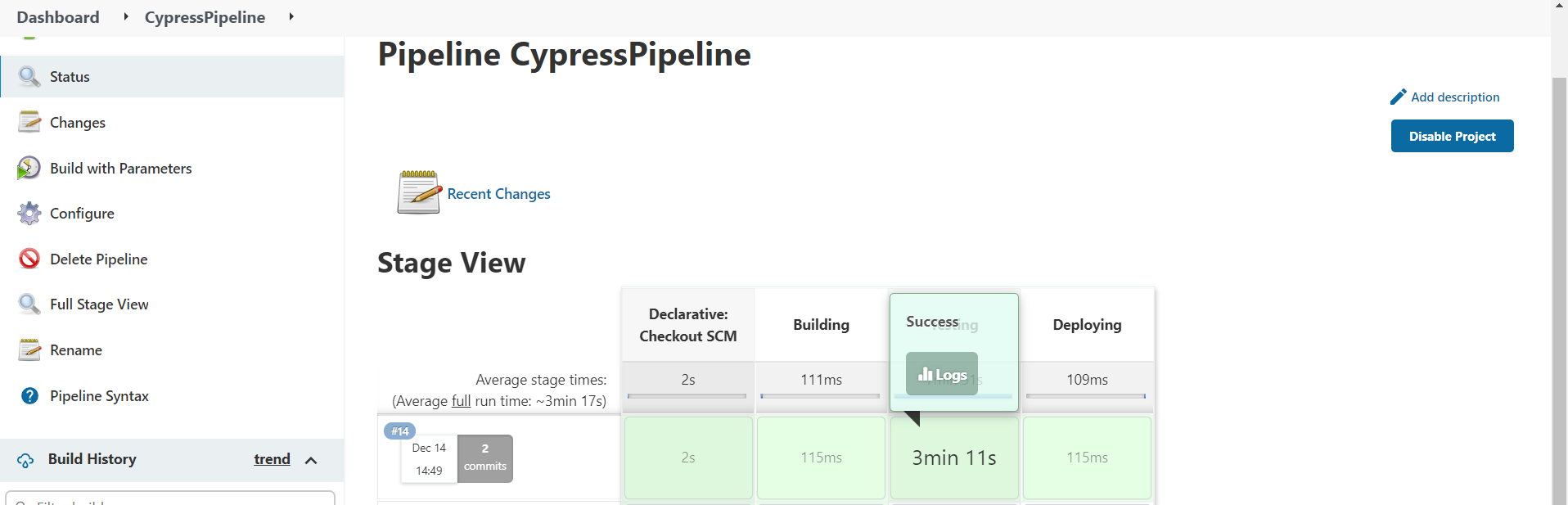The width and height of the screenshot is (1568, 505).
Task: Click the Pipeline Syntax question mark icon
Action: (29, 396)
